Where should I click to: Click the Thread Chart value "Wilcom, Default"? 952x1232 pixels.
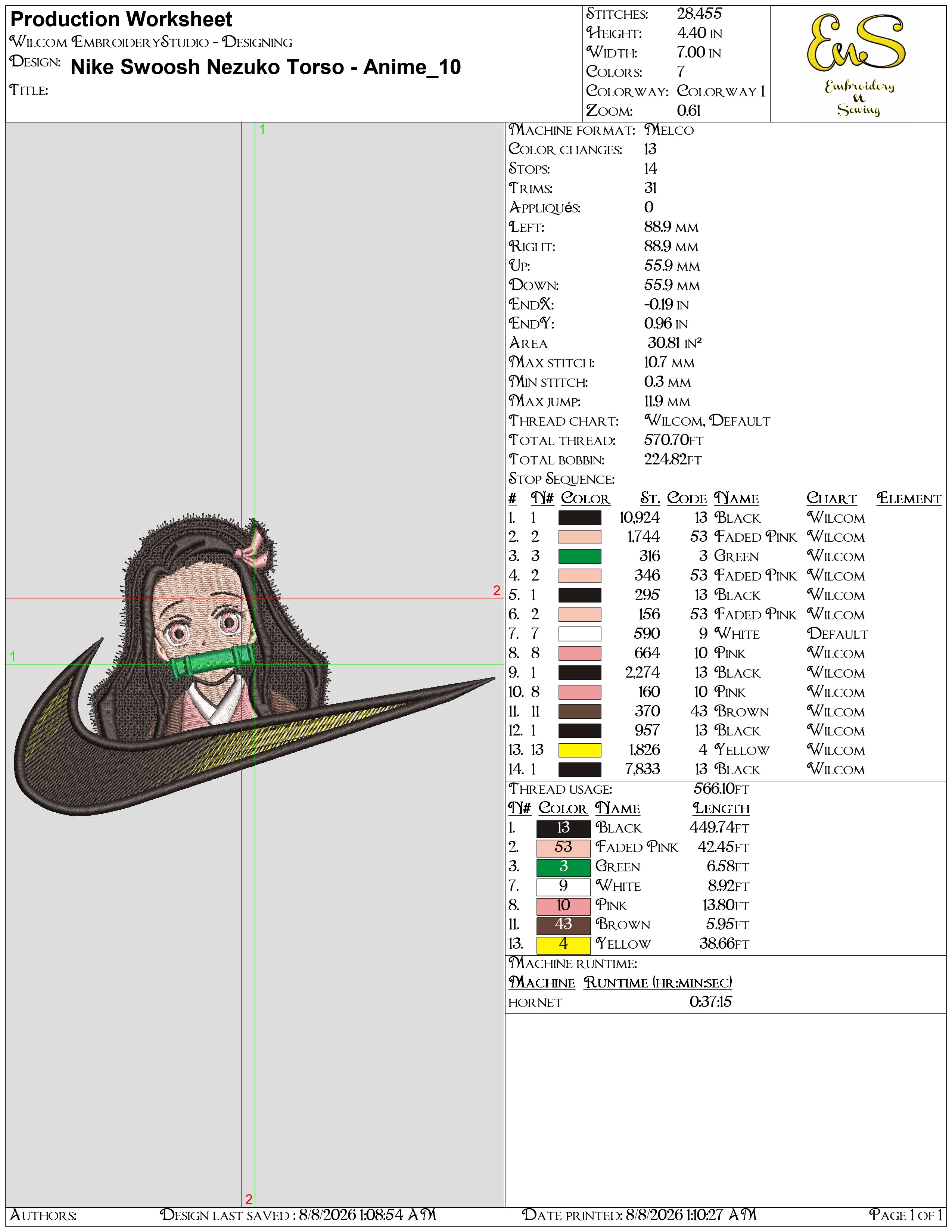coord(707,421)
